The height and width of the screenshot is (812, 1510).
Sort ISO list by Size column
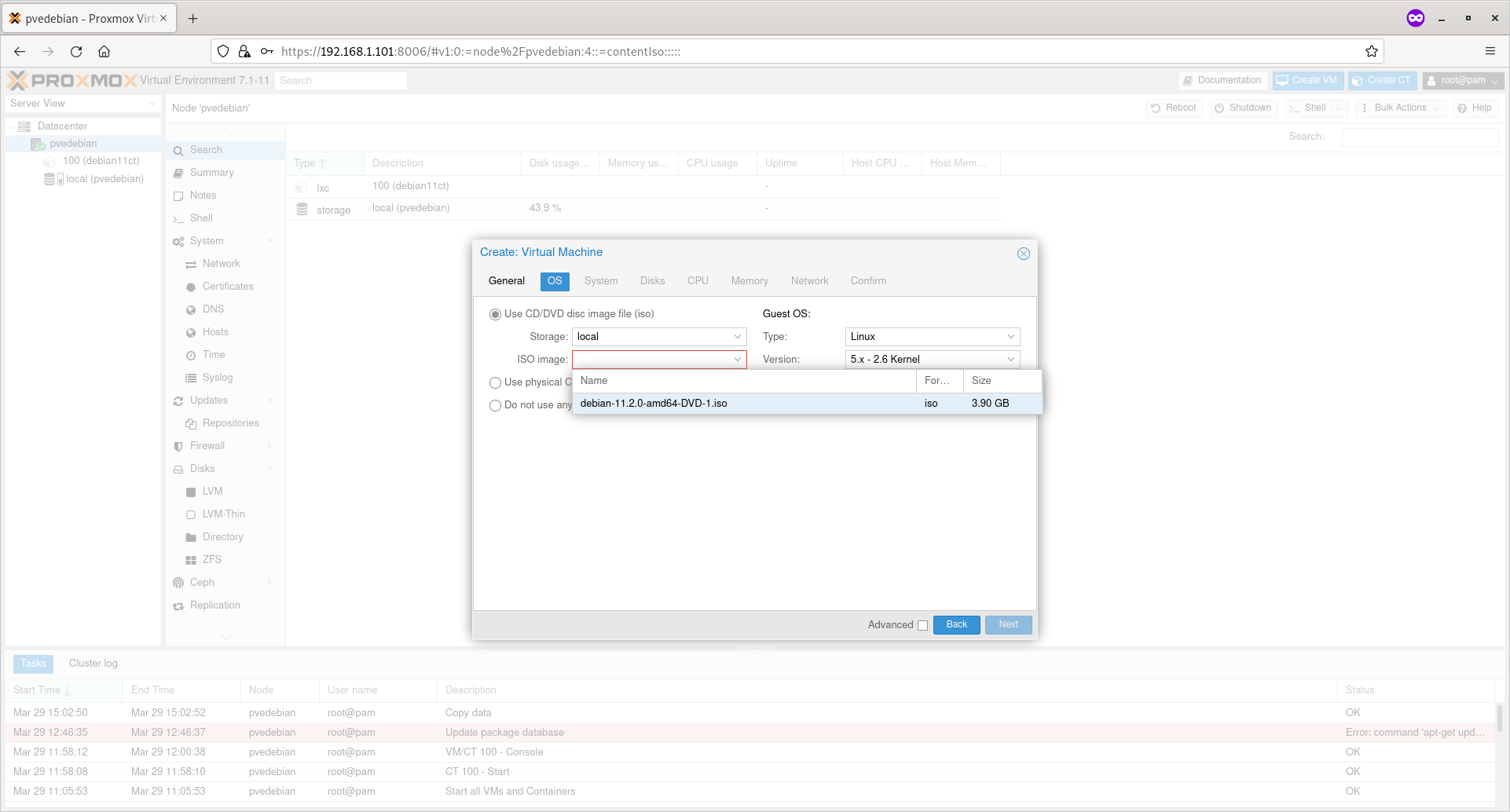pos(1002,381)
